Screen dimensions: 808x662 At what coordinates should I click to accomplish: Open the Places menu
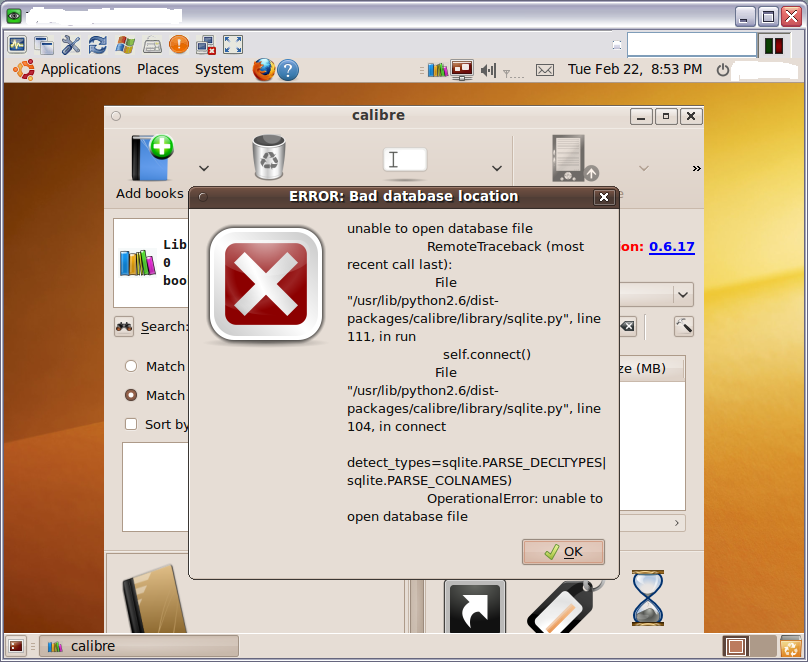pos(158,69)
